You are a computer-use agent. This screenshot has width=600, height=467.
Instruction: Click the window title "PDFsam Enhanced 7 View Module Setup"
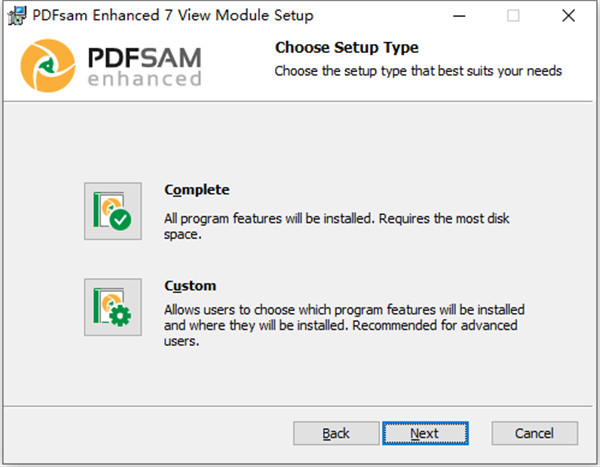[174, 16]
